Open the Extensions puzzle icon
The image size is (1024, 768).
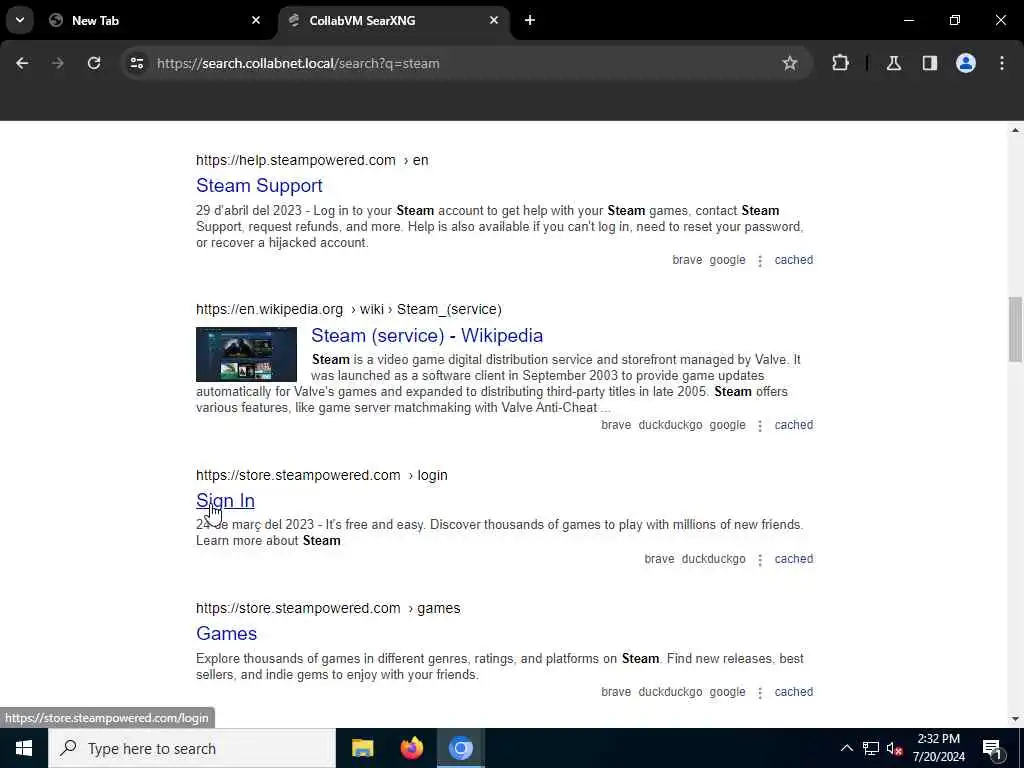click(840, 63)
